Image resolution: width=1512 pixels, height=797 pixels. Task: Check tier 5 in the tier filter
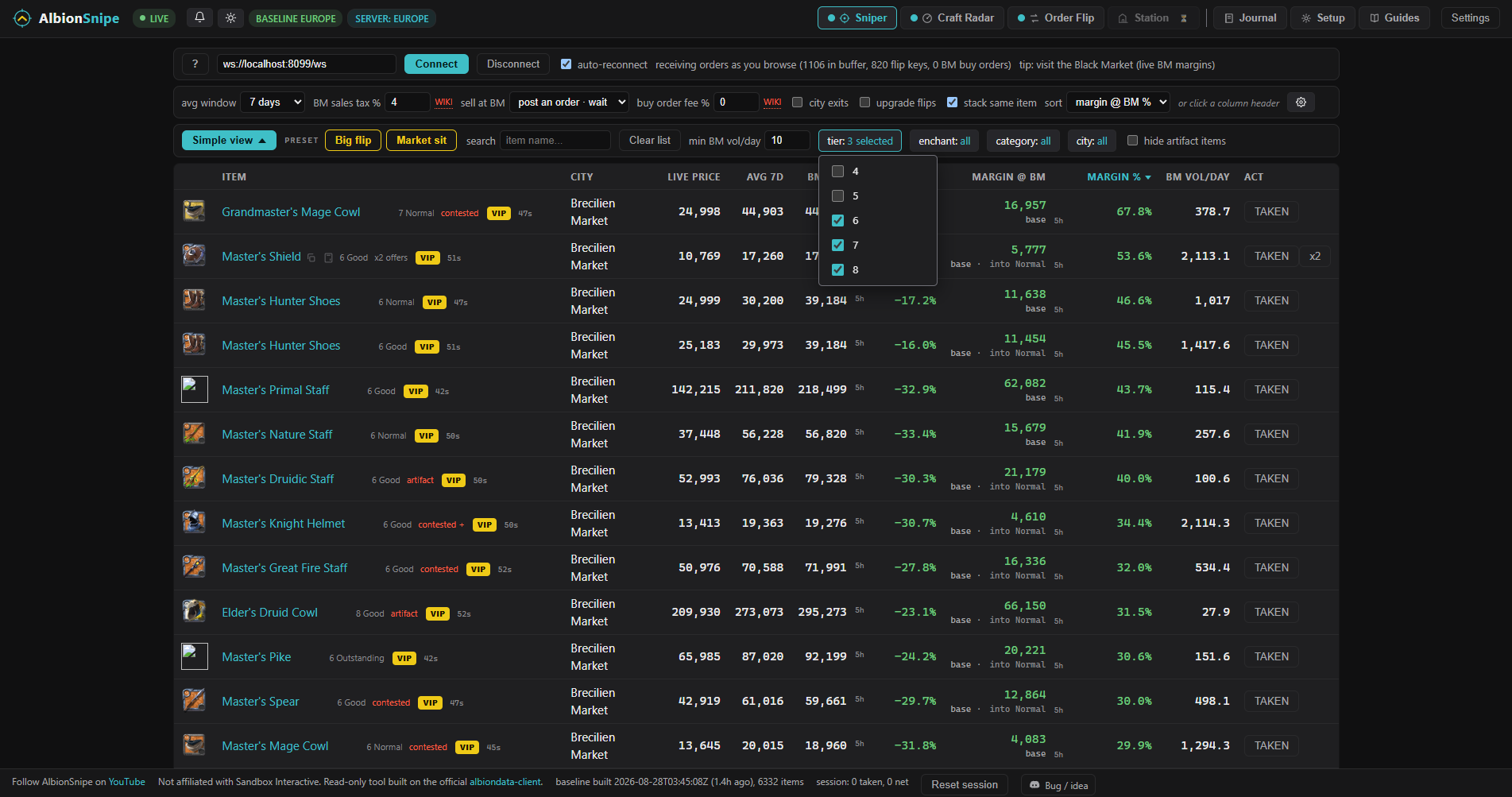[837, 196]
